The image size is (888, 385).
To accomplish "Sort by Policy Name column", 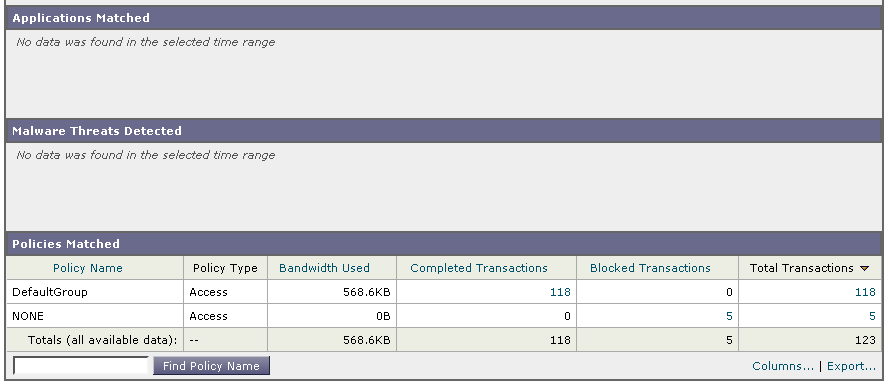I will pyautogui.click(x=88, y=268).
